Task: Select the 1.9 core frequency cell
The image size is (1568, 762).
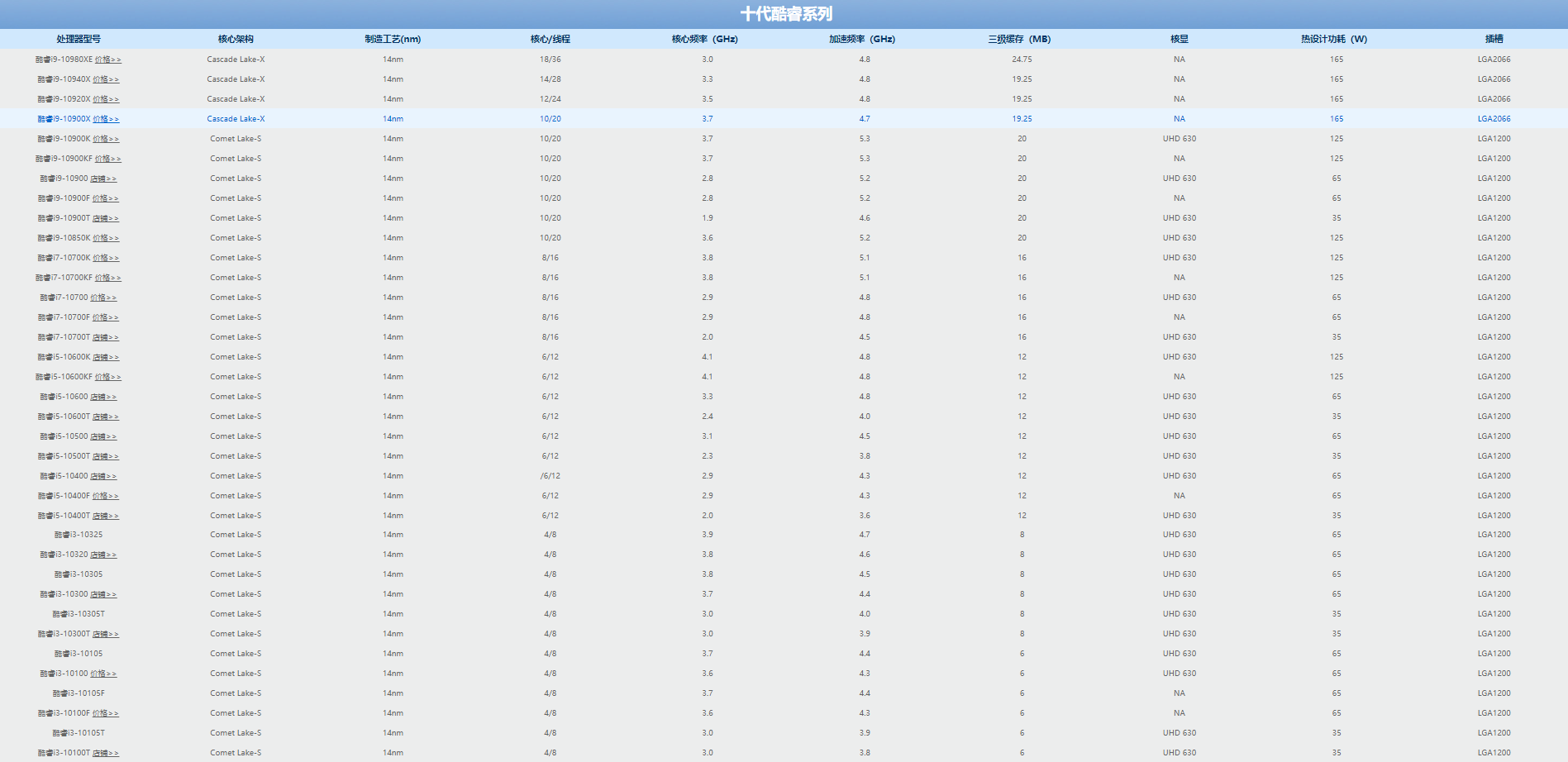Action: point(708,218)
